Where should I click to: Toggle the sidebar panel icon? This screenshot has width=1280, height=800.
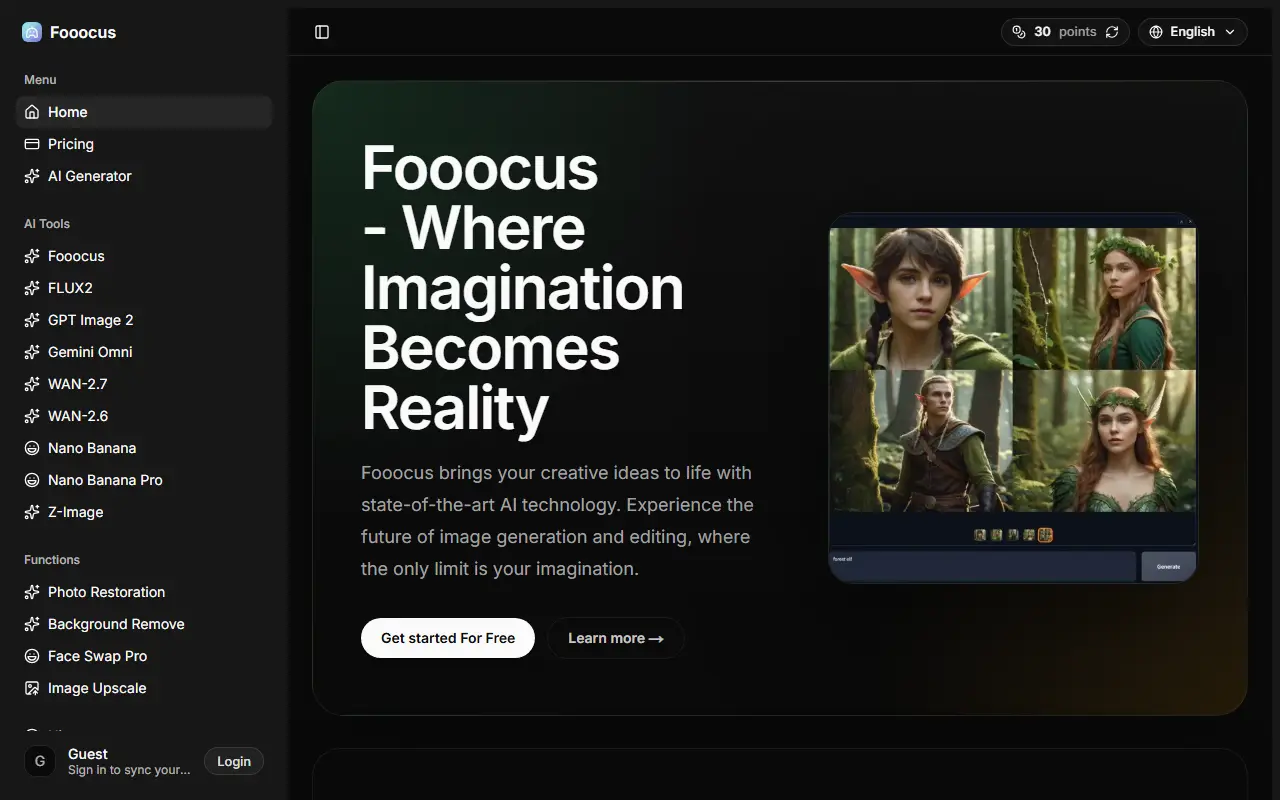point(322,32)
